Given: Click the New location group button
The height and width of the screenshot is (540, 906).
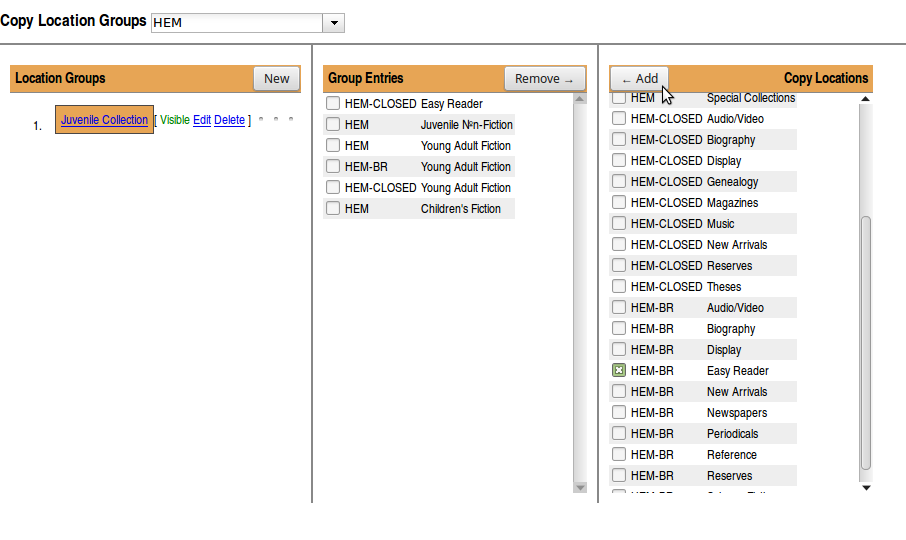Looking at the screenshot, I should click(276, 79).
